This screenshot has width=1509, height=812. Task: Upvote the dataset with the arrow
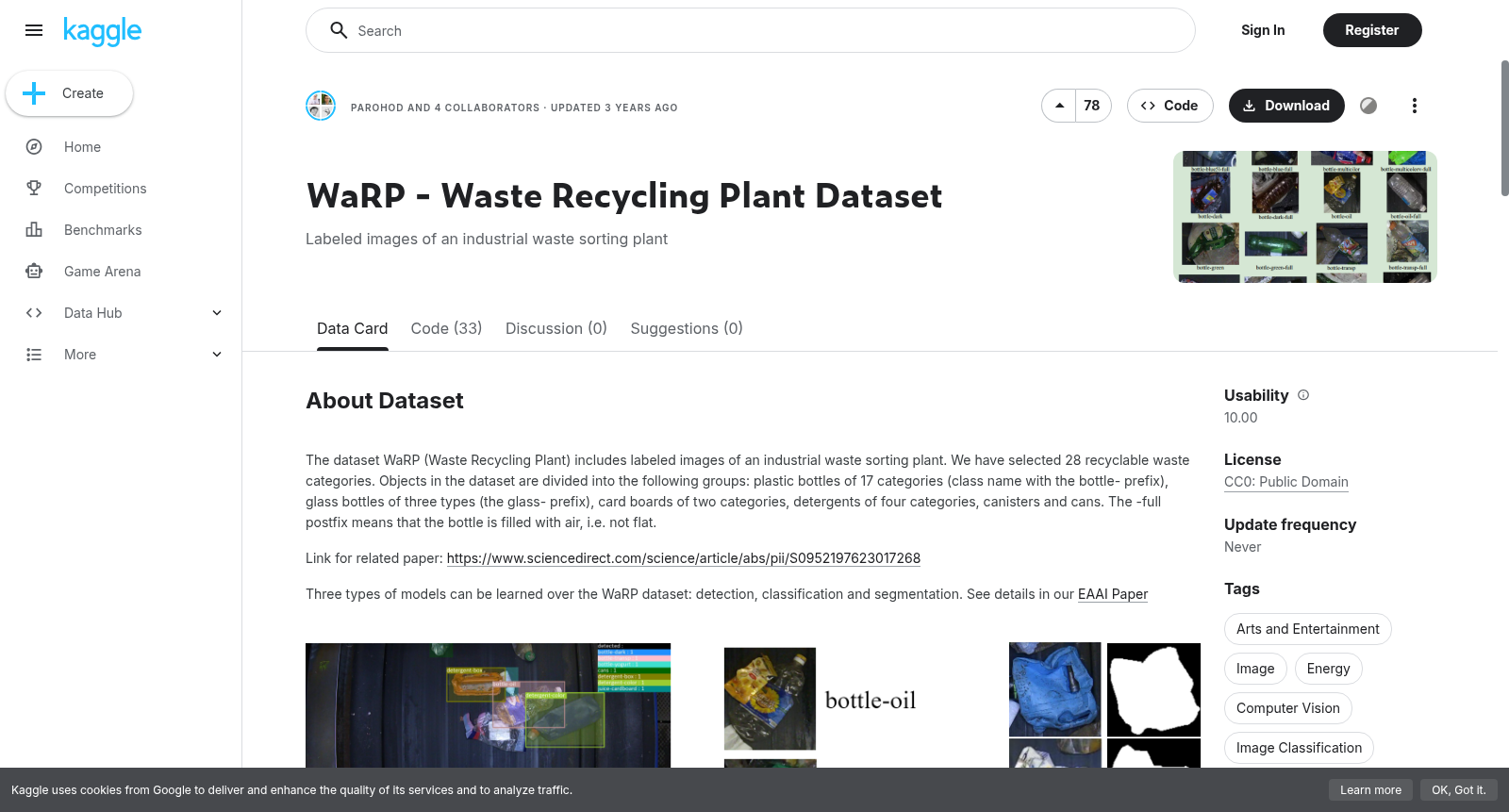pos(1059,106)
